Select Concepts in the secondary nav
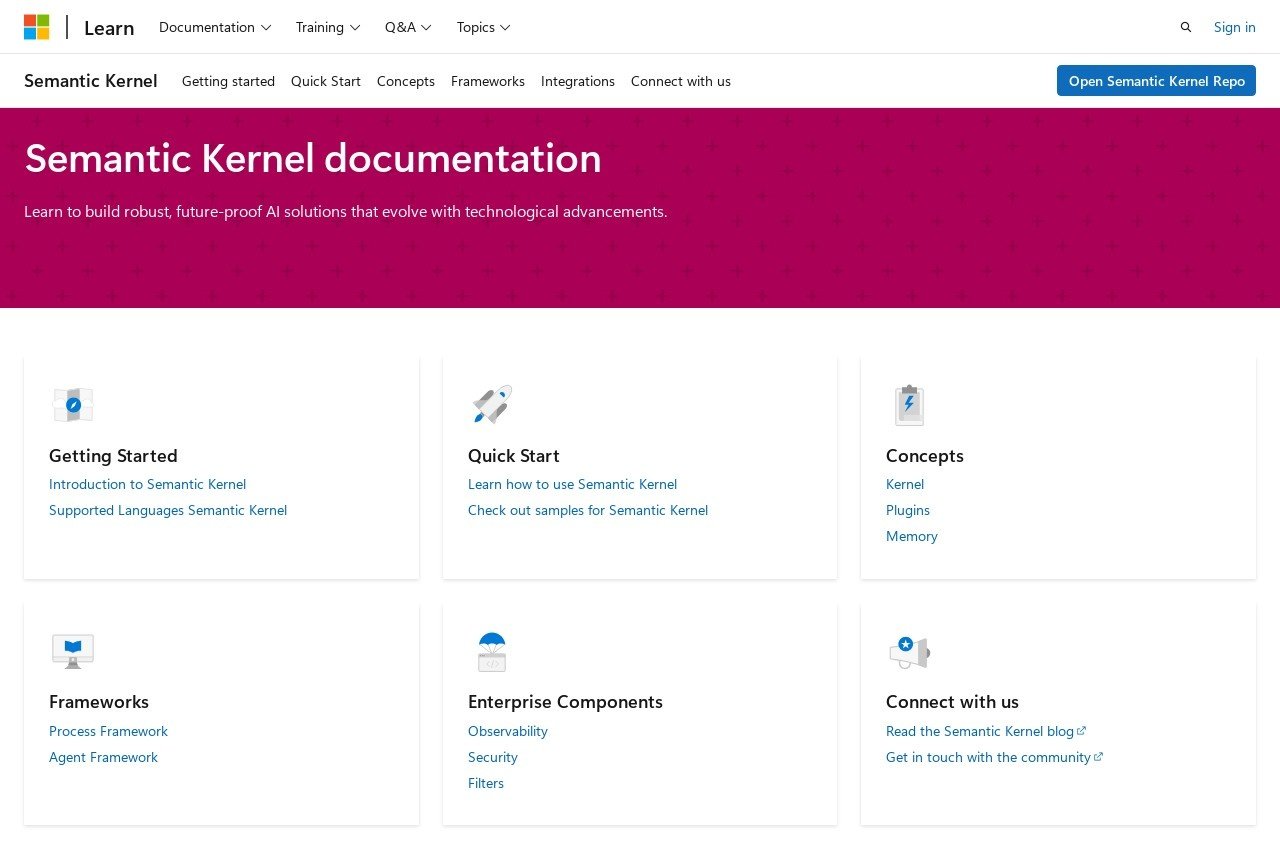1280x853 pixels. 406,81
